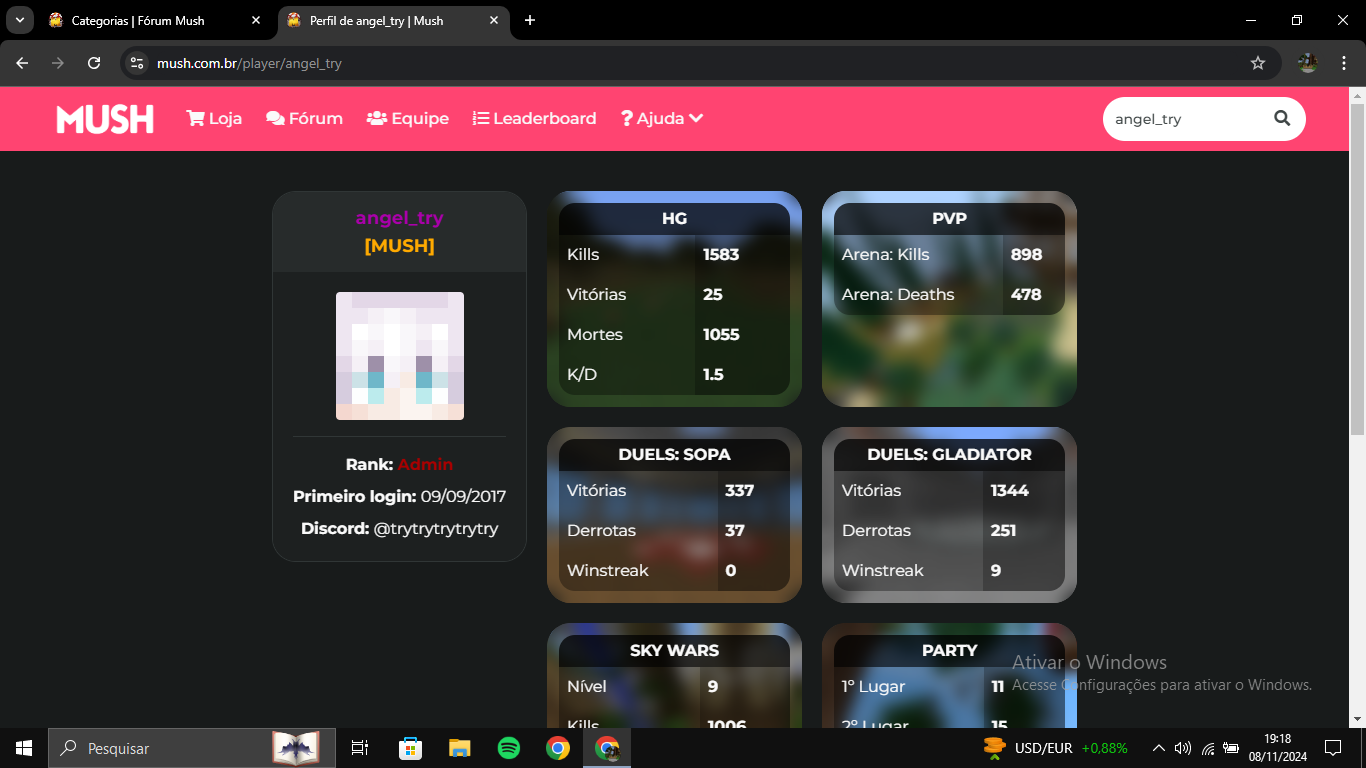Click the PARTY card title
This screenshot has height=768, width=1366.
[x=949, y=650]
